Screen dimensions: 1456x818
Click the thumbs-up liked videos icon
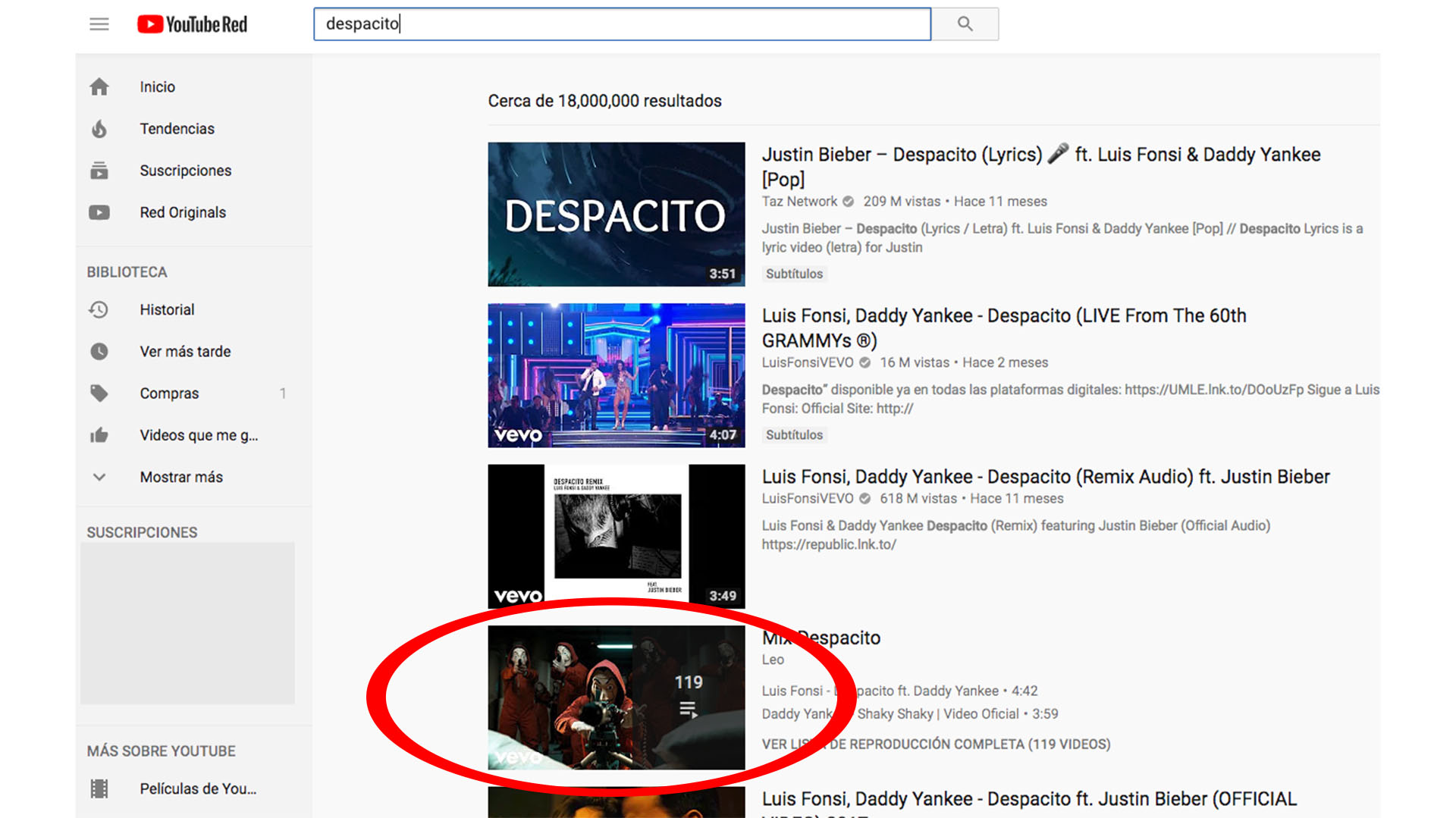[99, 435]
